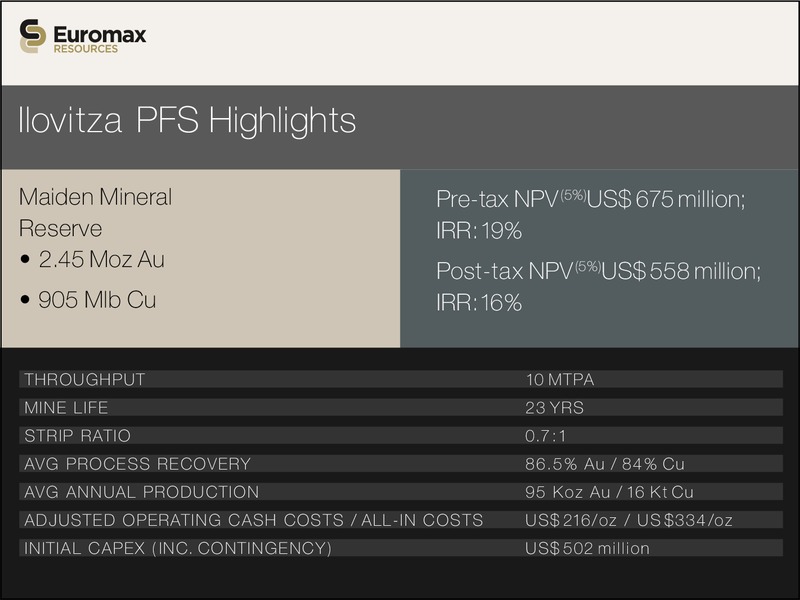
Task: Select the 'INITIAL CAPEX (INC. CONTINGENCY)' label
Action: click(x=178, y=548)
